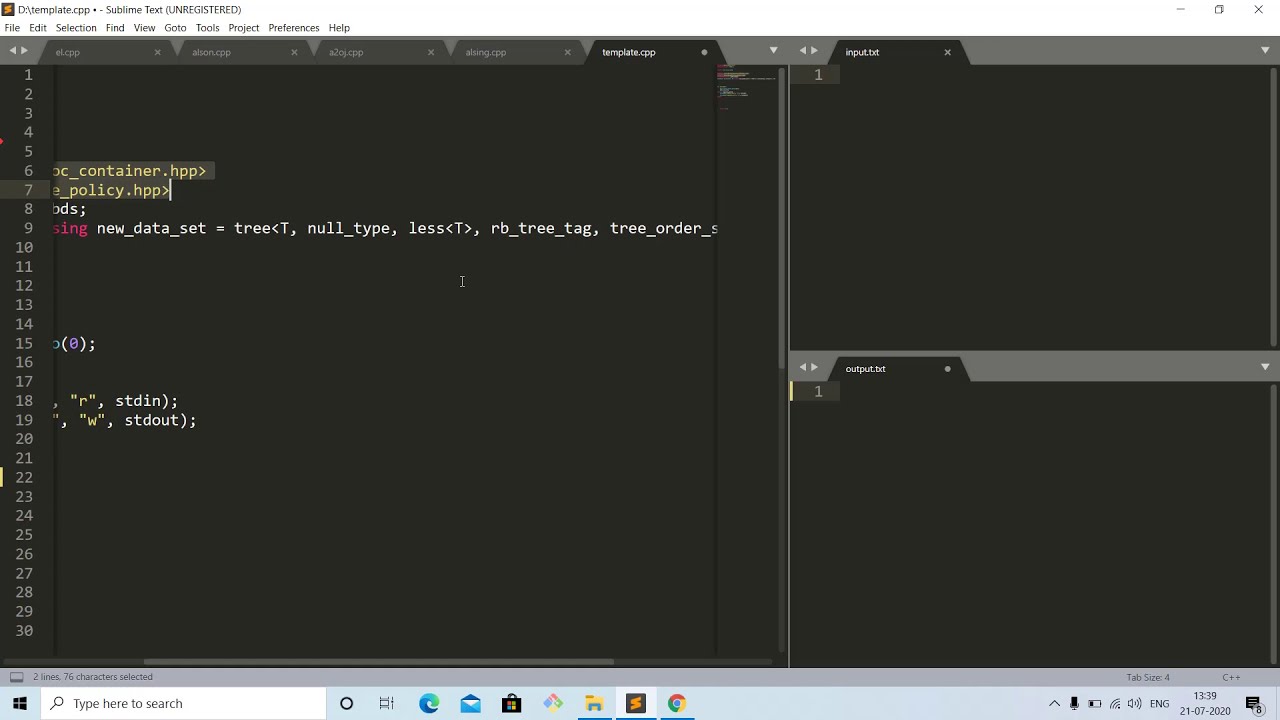Open volume control in system tray
1280x720 pixels.
click(x=1134, y=703)
